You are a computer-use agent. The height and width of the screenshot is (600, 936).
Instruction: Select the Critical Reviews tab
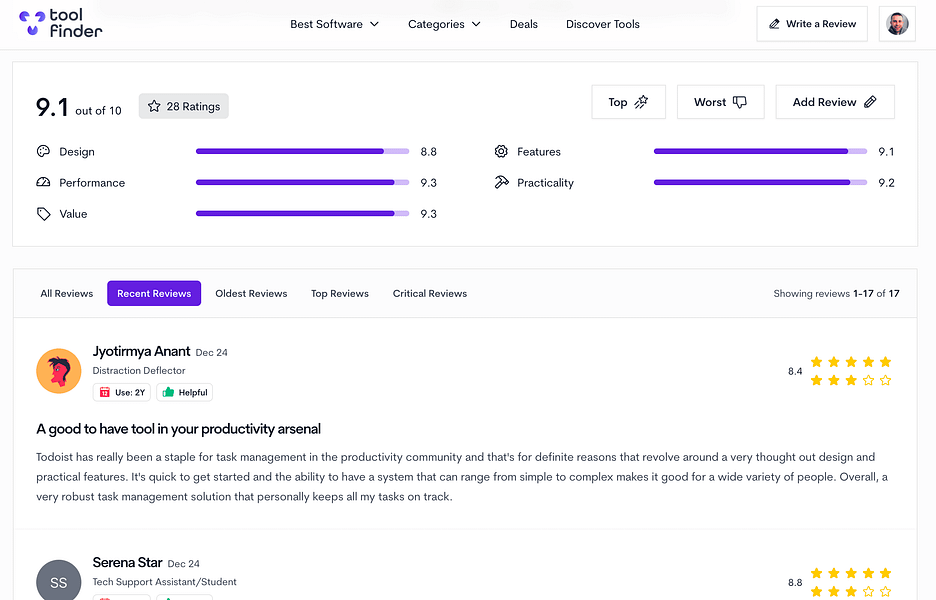click(430, 294)
